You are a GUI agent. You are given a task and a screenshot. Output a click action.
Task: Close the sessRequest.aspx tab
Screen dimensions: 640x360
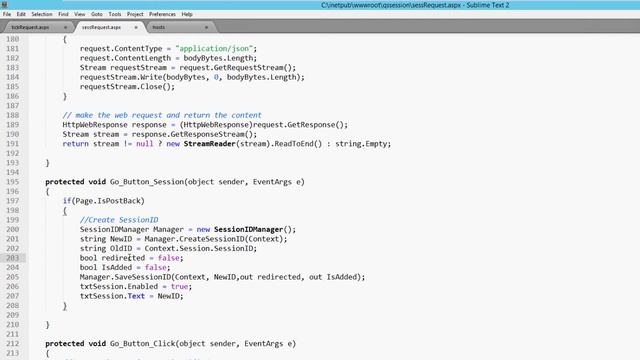point(136,27)
